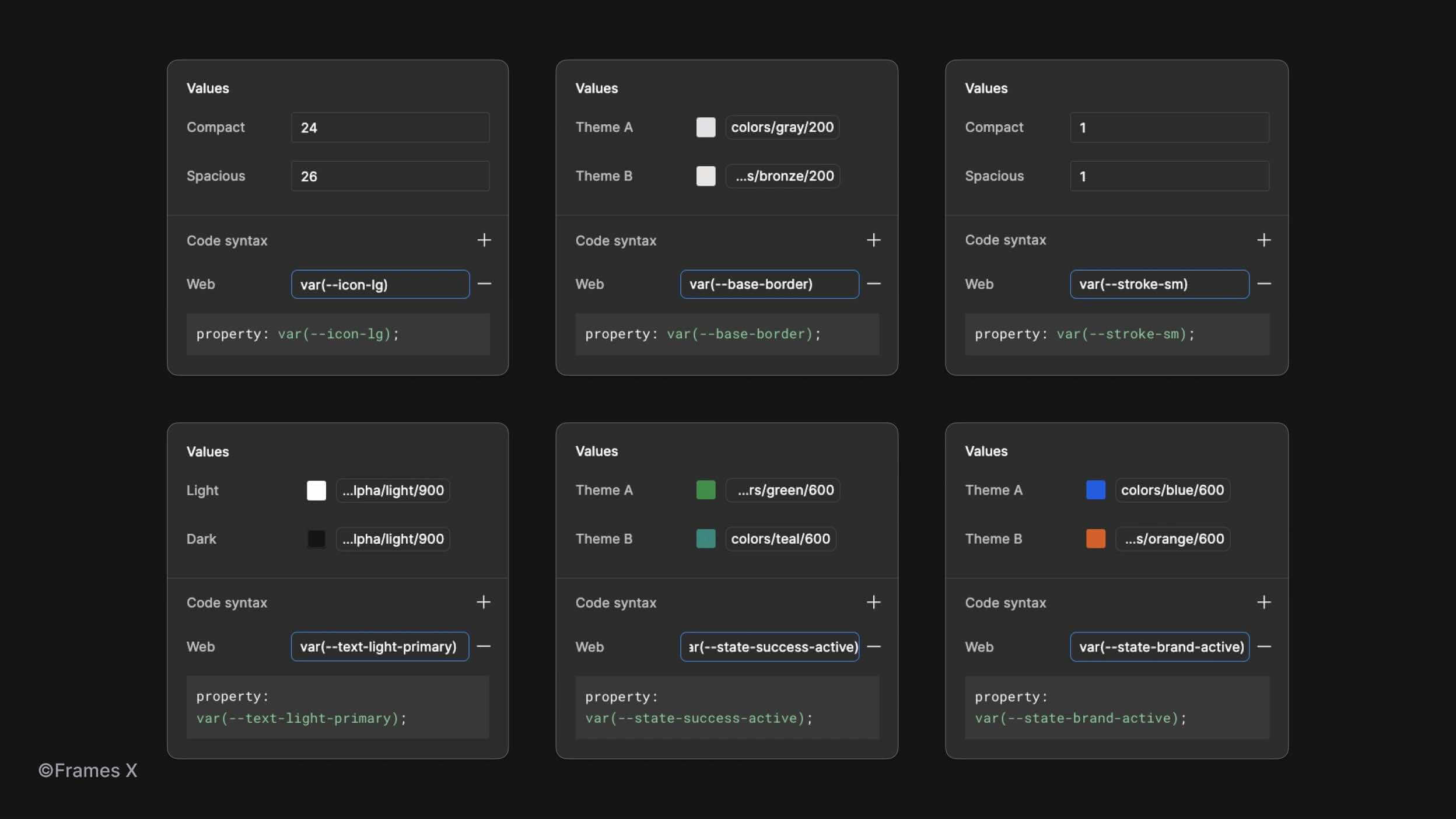This screenshot has width=1456, height=819.
Task: Focus the Web field var(--state-brand-active)
Action: [1160, 646]
